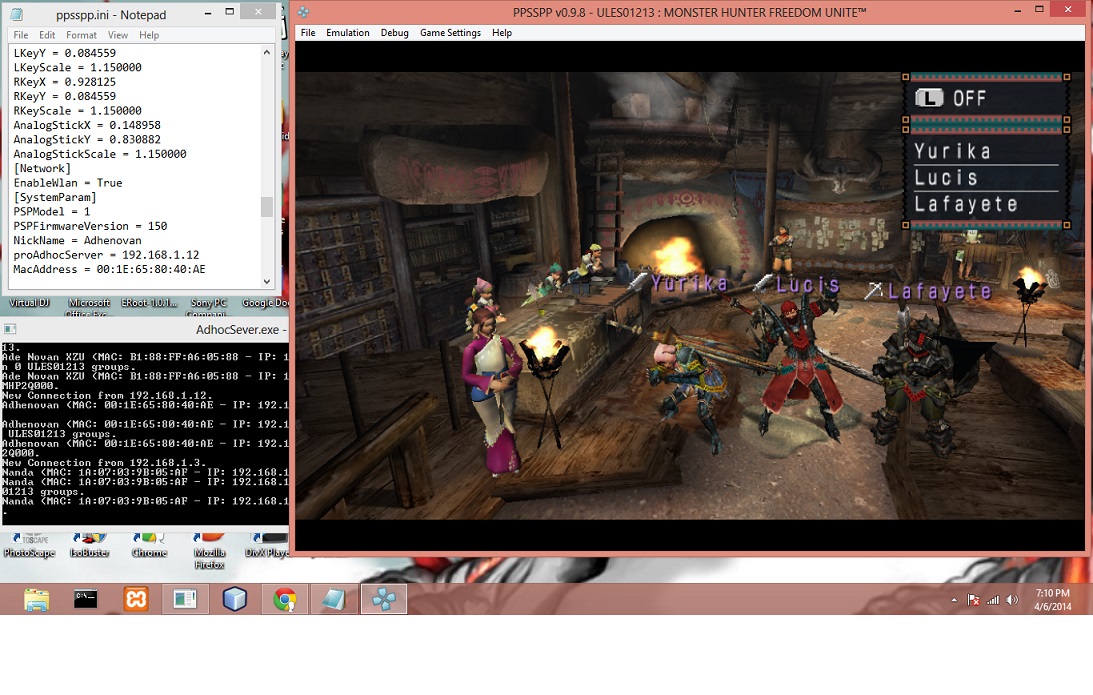
Task: Open the PPSSPP Debug menu
Action: click(x=394, y=33)
